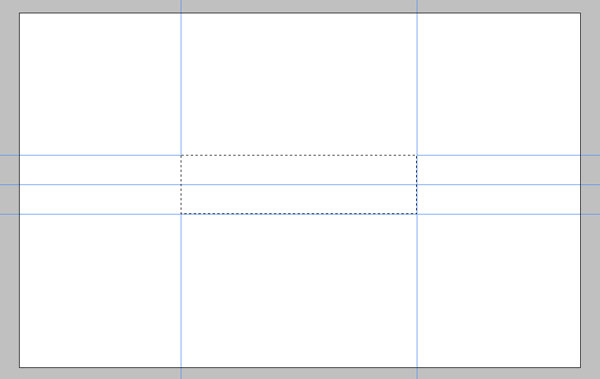Click canvas area below marquee between vertical guides
This screenshot has height=379, width=600.
click(299, 291)
